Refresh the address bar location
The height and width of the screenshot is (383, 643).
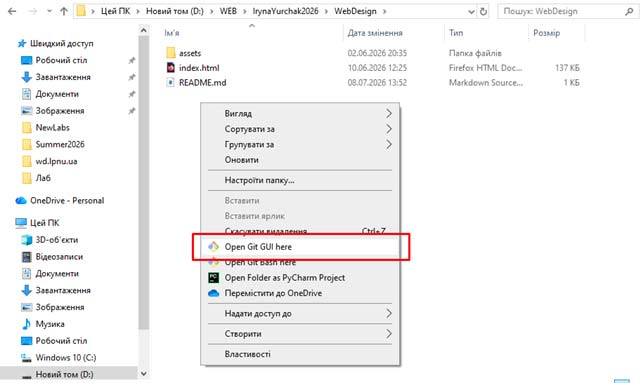(483, 11)
